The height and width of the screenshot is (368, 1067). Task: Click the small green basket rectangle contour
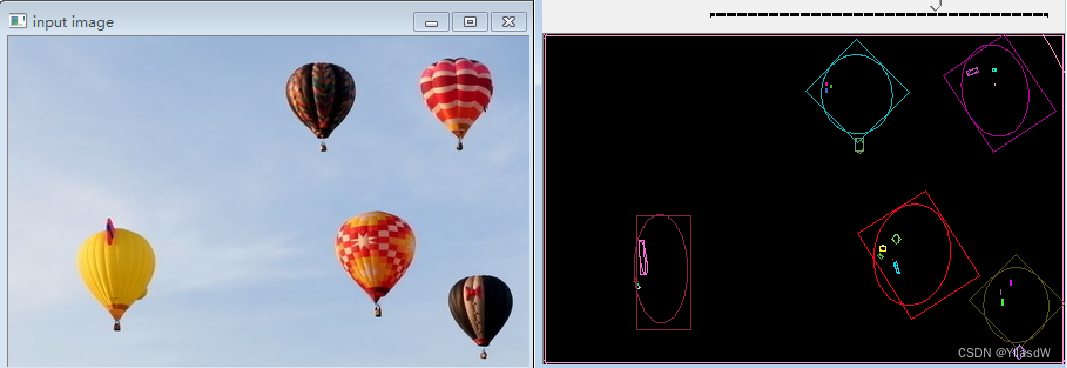tap(859, 144)
